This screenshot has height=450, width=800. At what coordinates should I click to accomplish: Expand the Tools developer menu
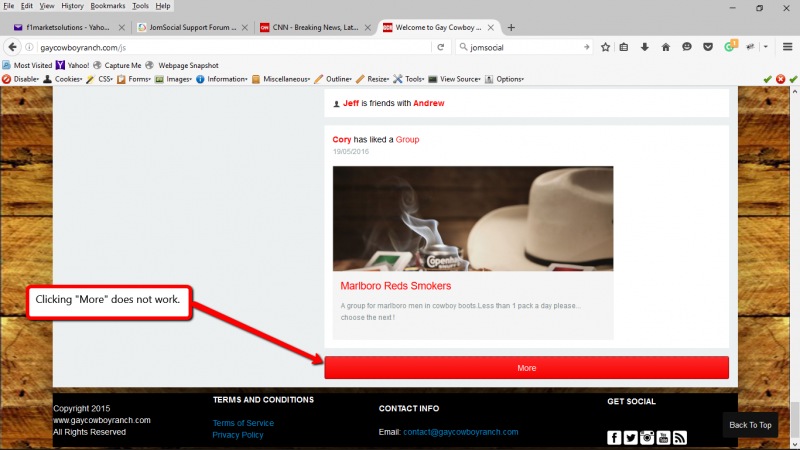tap(409, 79)
